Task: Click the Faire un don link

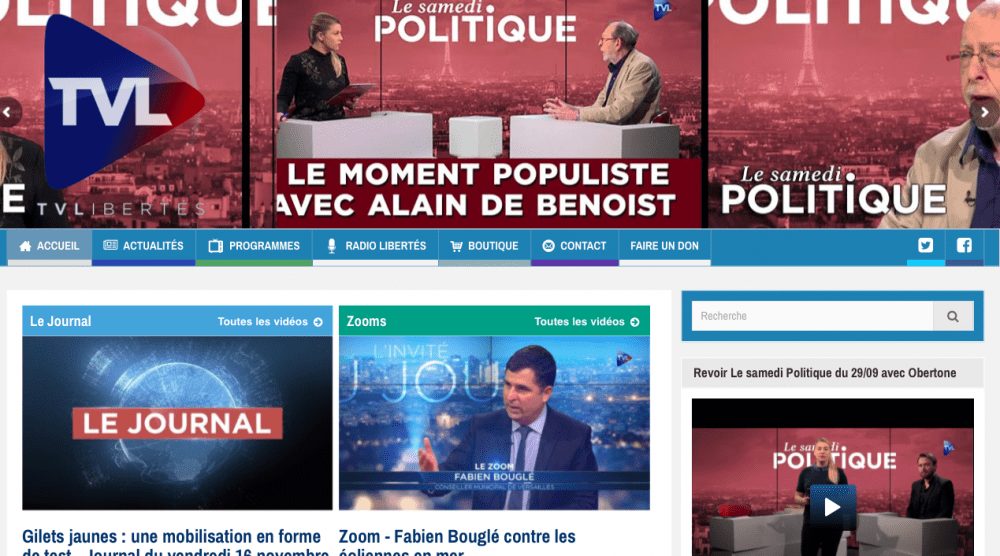Action: (x=665, y=246)
